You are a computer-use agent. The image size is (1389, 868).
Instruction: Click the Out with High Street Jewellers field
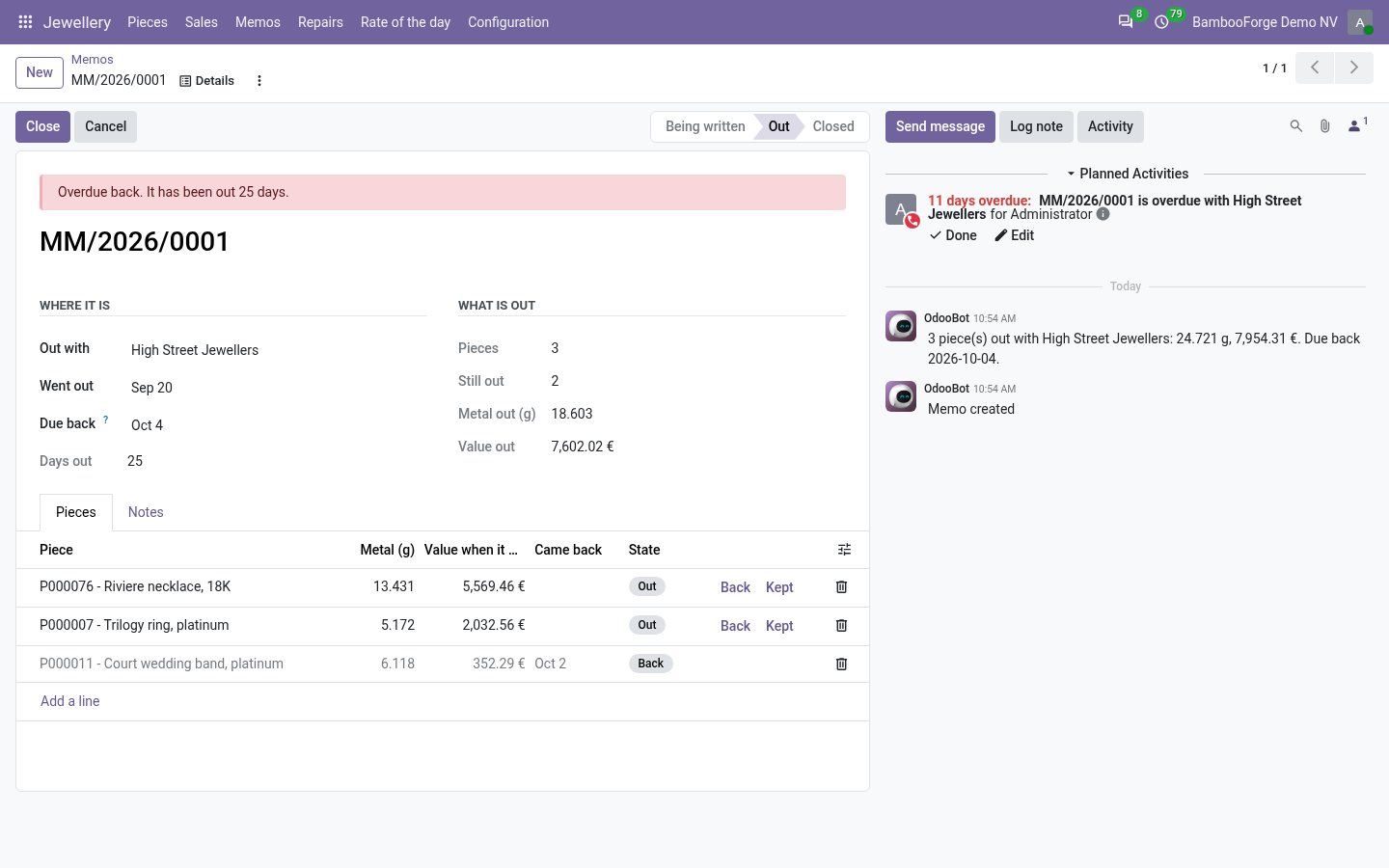tap(278, 350)
